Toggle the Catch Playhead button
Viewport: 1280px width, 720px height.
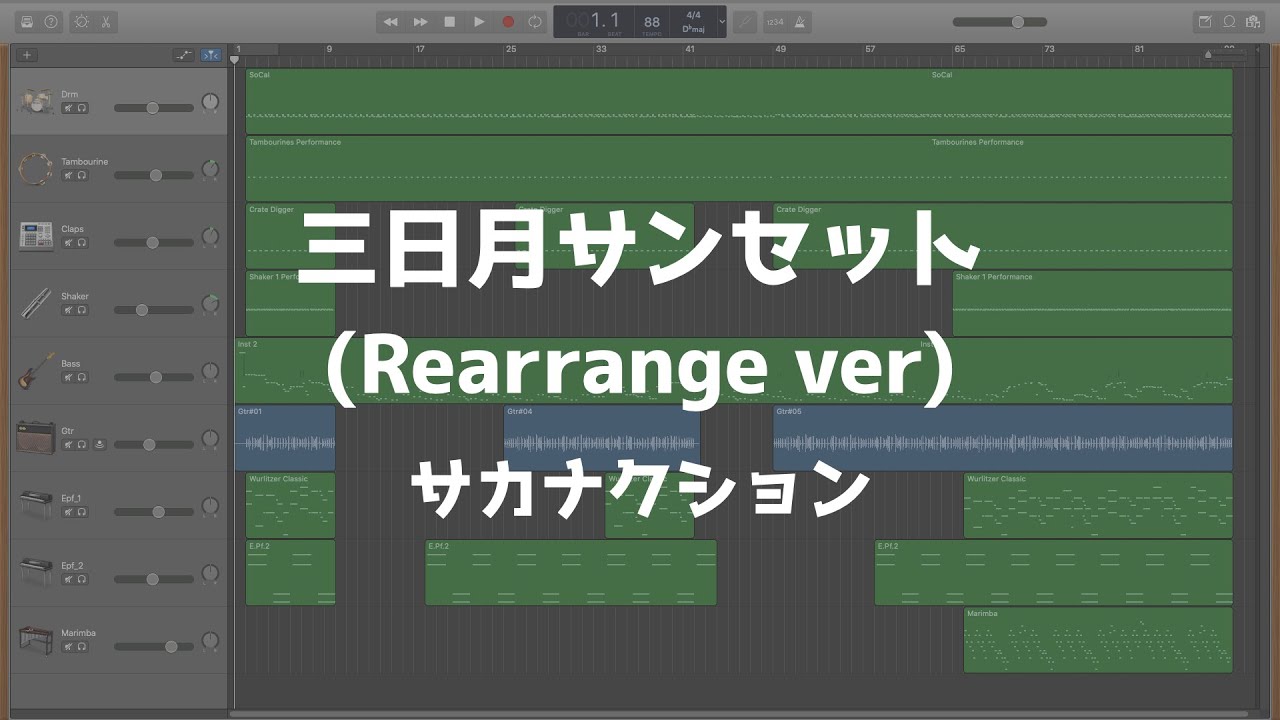[211, 55]
